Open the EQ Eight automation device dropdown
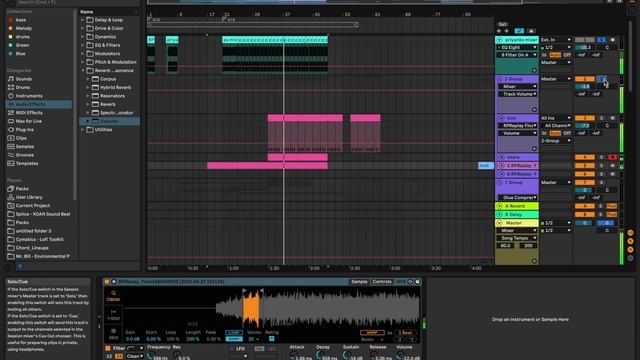The image size is (640, 360). pyautogui.click(x=517, y=47)
